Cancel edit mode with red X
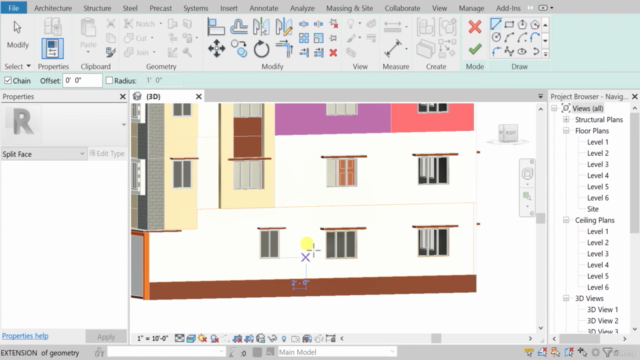Screen dimensions: 640x360 pos(475,27)
